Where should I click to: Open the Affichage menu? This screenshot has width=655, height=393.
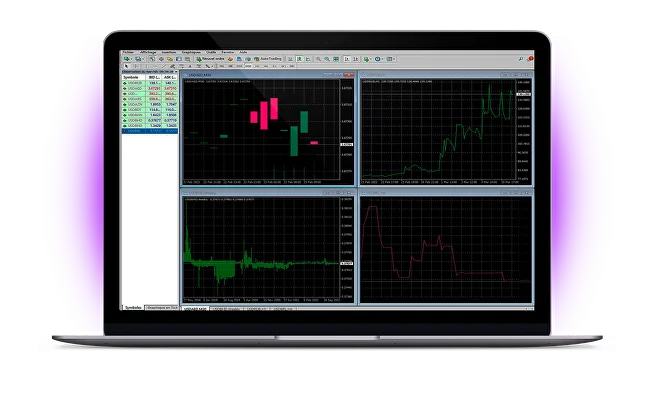point(148,52)
